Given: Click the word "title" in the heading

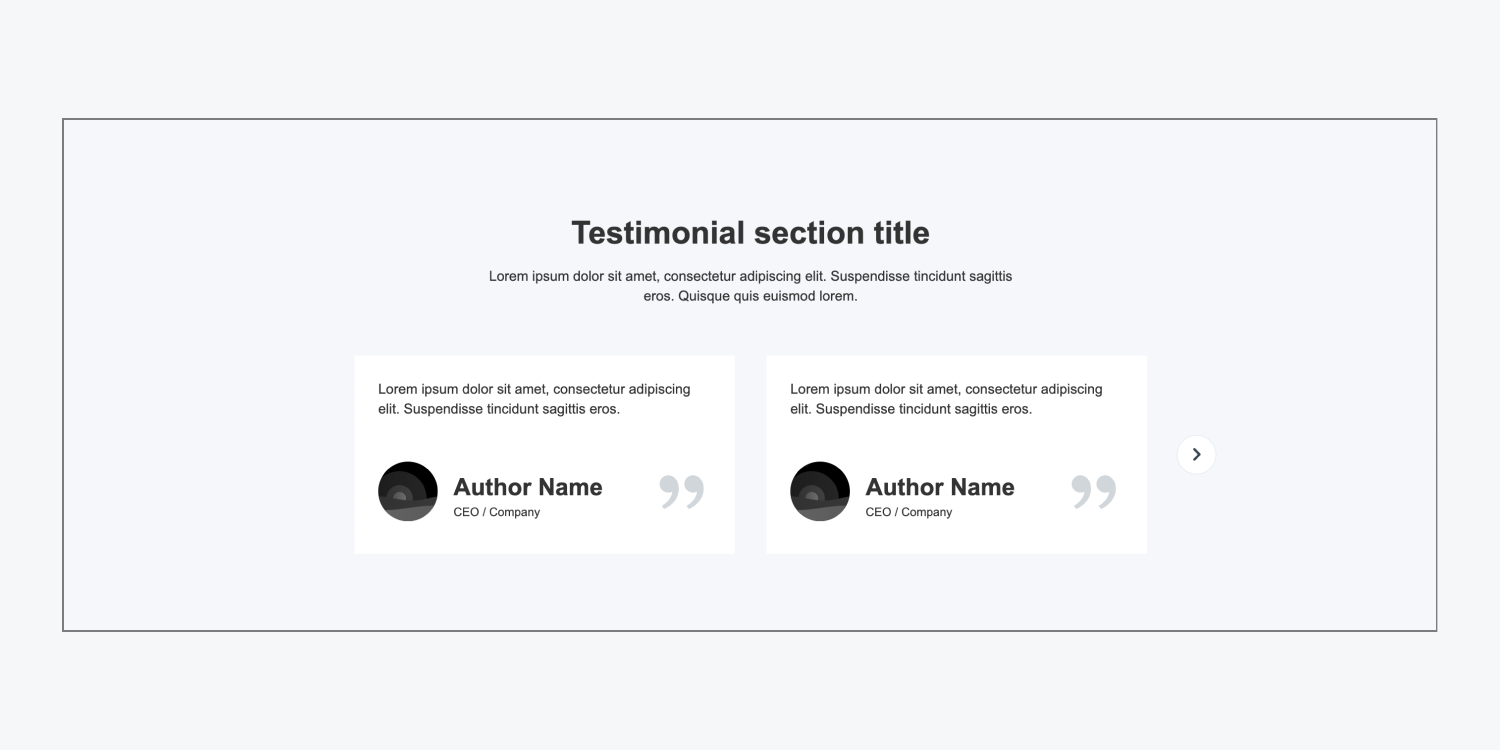Looking at the screenshot, I should pos(901,233).
